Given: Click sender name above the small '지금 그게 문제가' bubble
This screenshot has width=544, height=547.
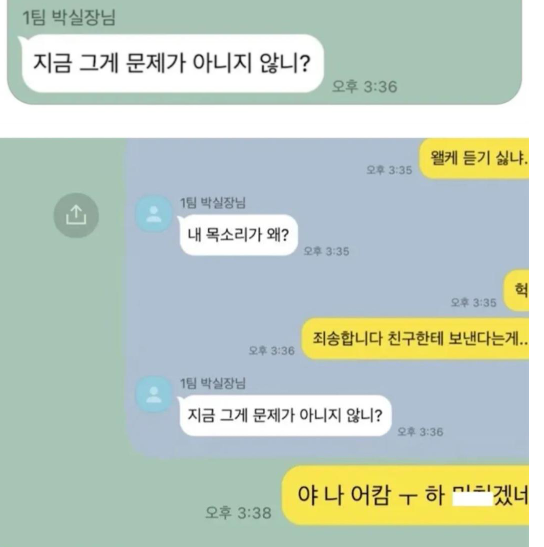Looking at the screenshot, I should click(213, 383).
